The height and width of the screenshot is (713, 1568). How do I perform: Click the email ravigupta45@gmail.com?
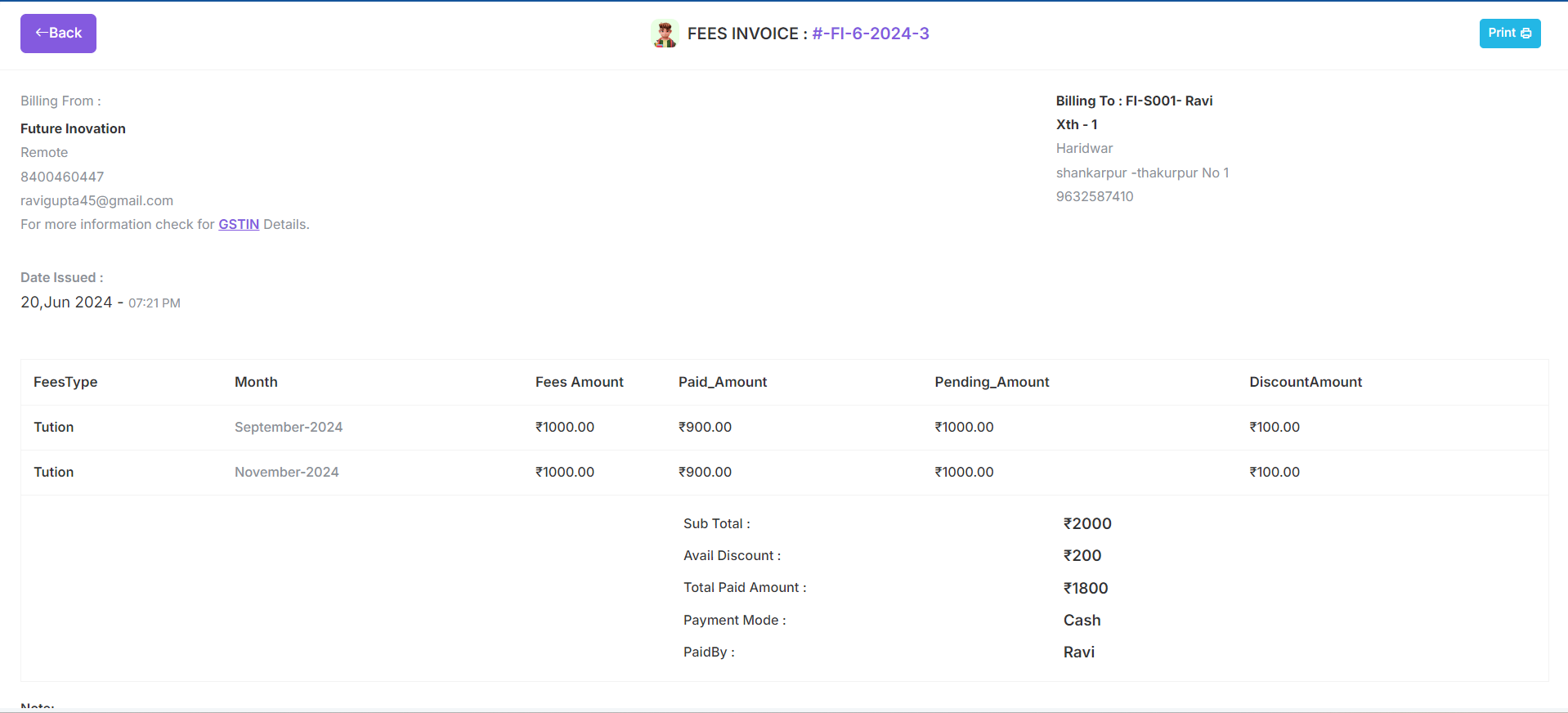tap(96, 201)
